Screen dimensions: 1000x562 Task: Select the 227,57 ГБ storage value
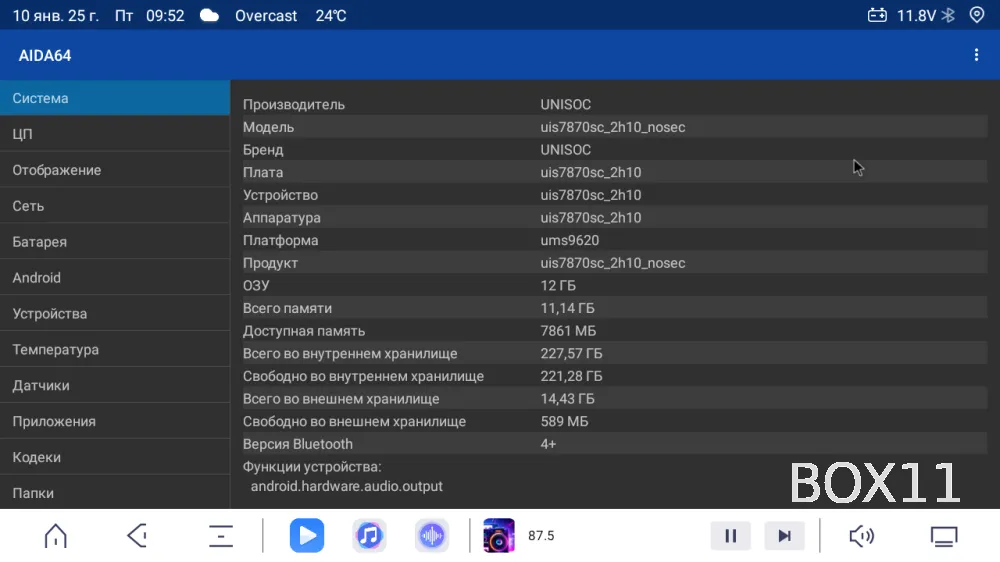click(571, 353)
